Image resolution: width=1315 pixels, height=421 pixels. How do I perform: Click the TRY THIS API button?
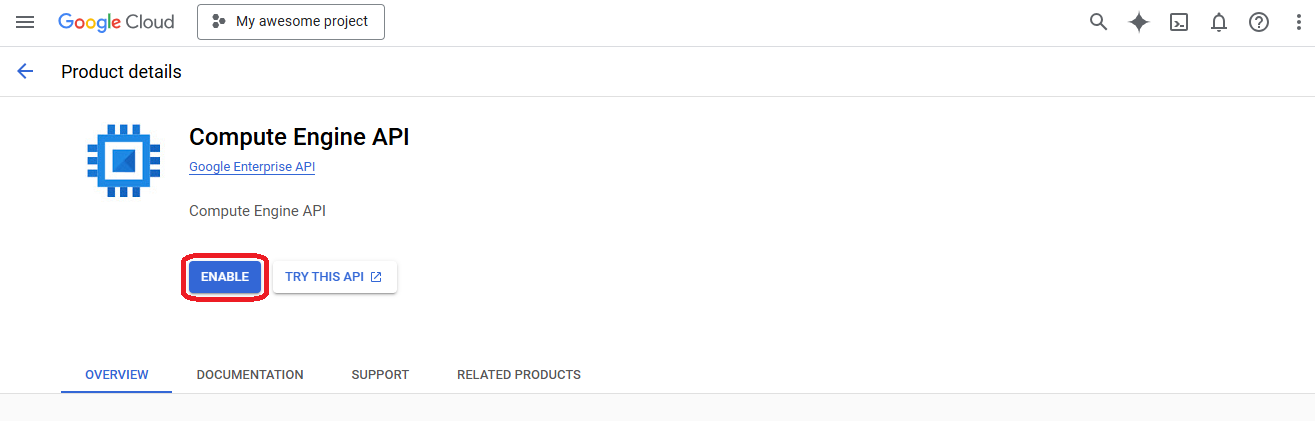pos(334,277)
